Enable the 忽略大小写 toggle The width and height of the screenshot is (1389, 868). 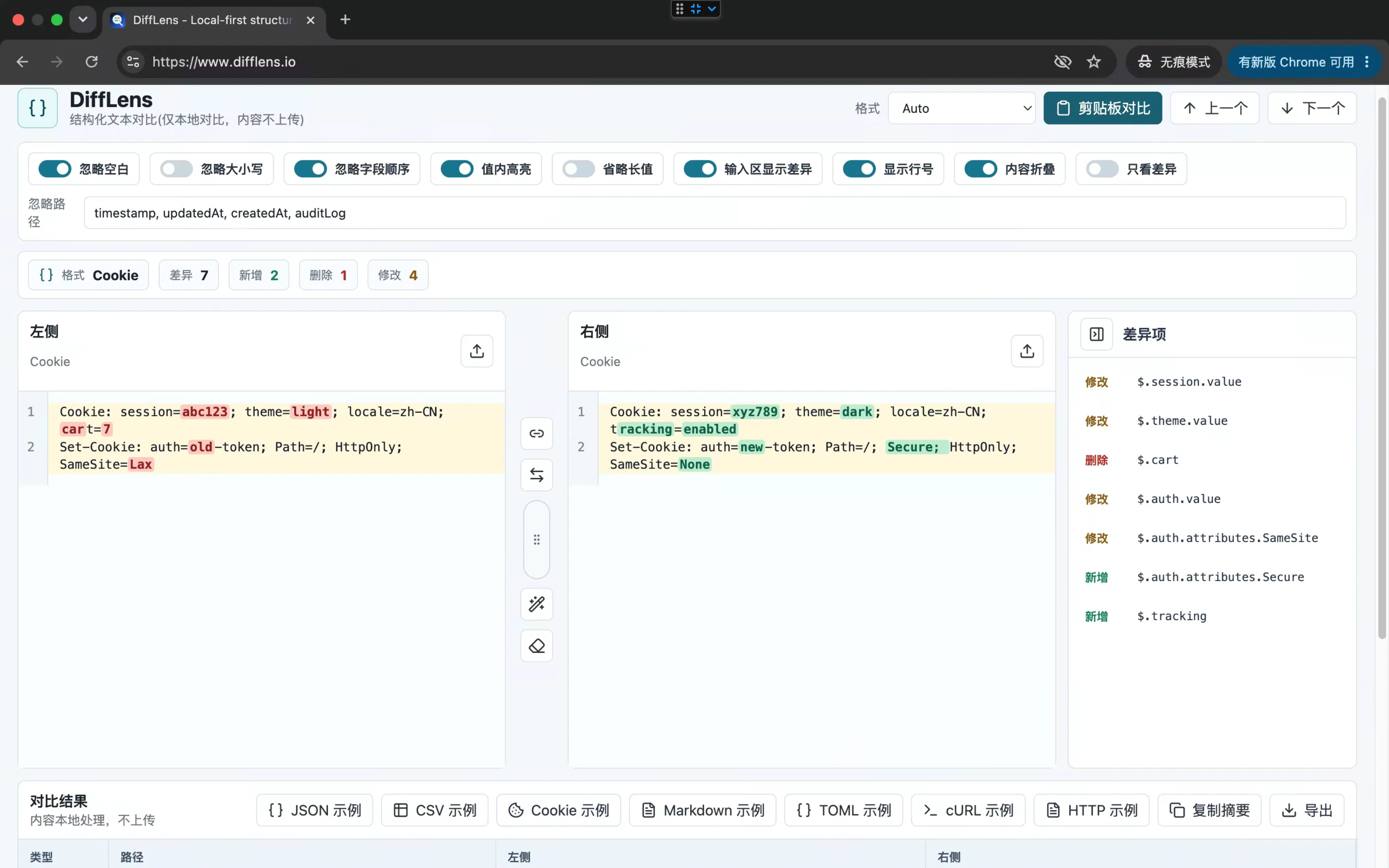(x=176, y=169)
